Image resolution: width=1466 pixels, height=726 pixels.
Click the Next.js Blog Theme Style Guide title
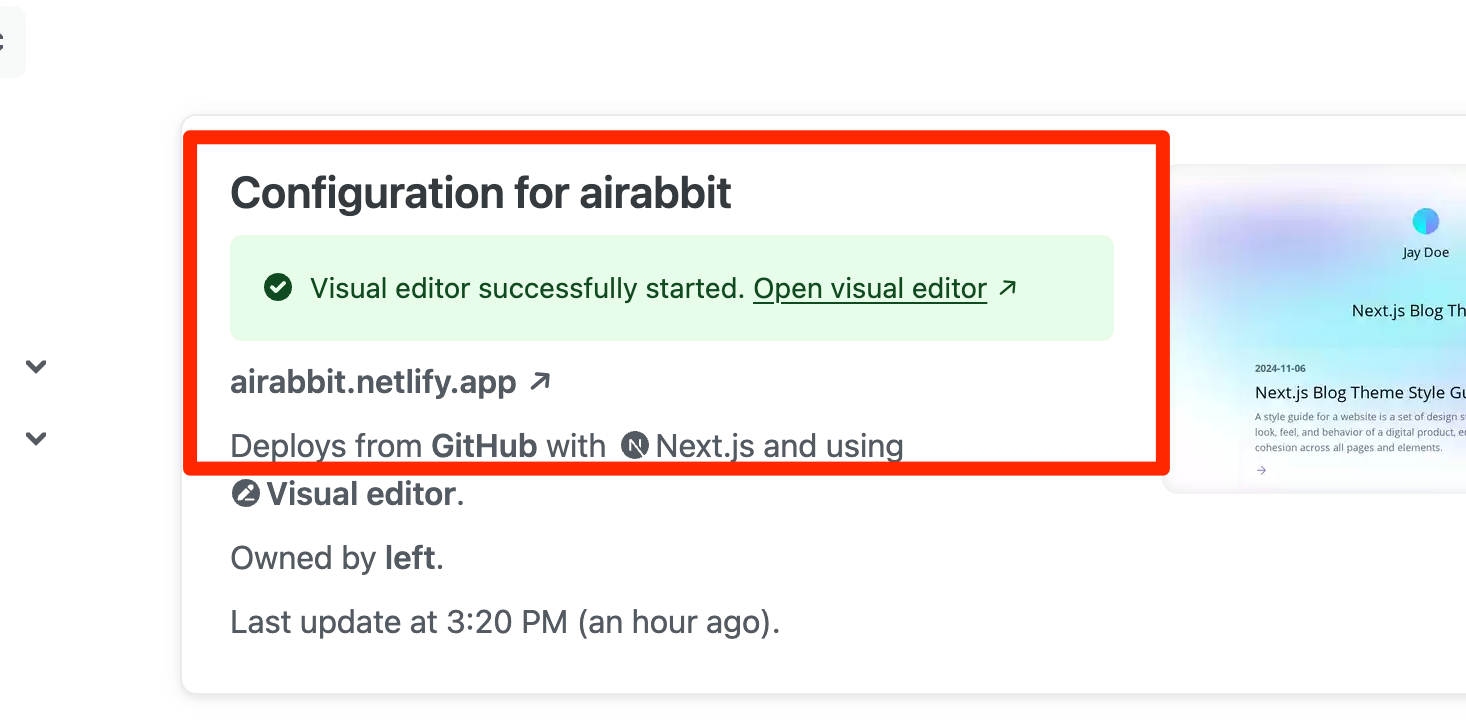coord(1360,392)
